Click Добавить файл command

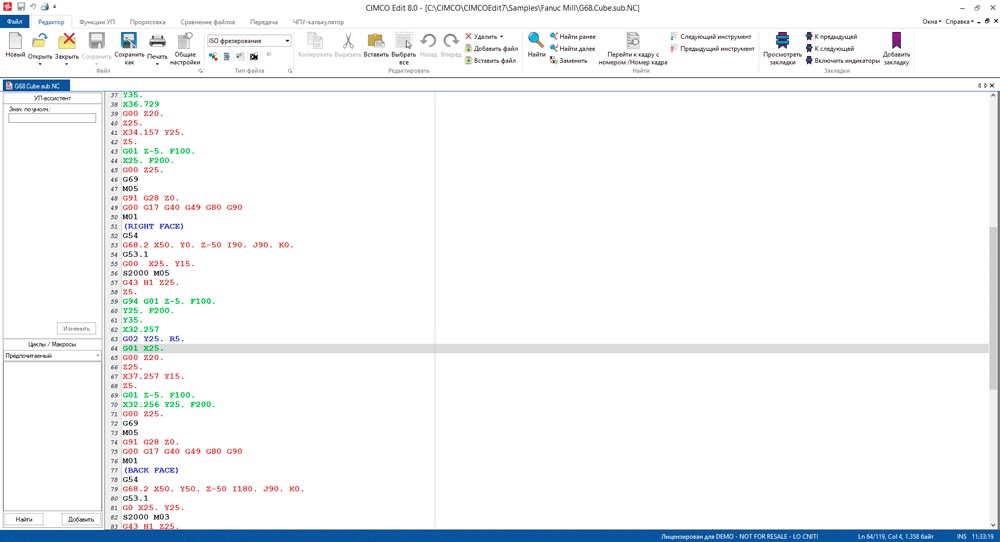(491, 48)
